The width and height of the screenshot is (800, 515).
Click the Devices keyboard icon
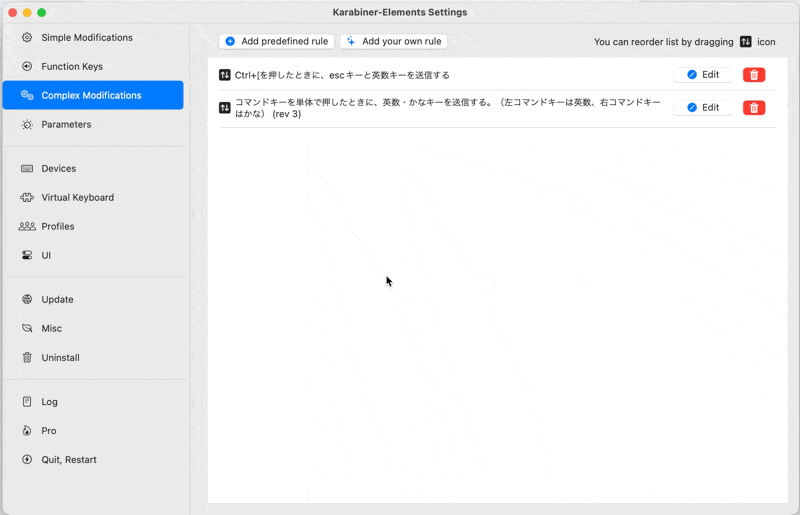[x=27, y=168]
